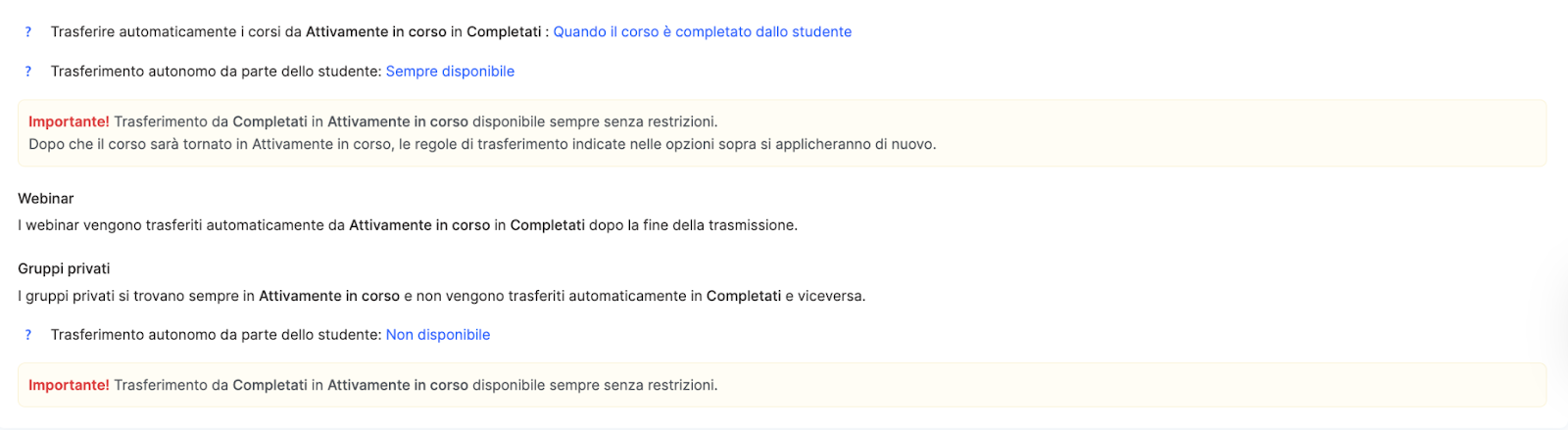Click help icon before the 'Non disponibile' setting
This screenshot has height=430, width=1568.
pos(28,335)
